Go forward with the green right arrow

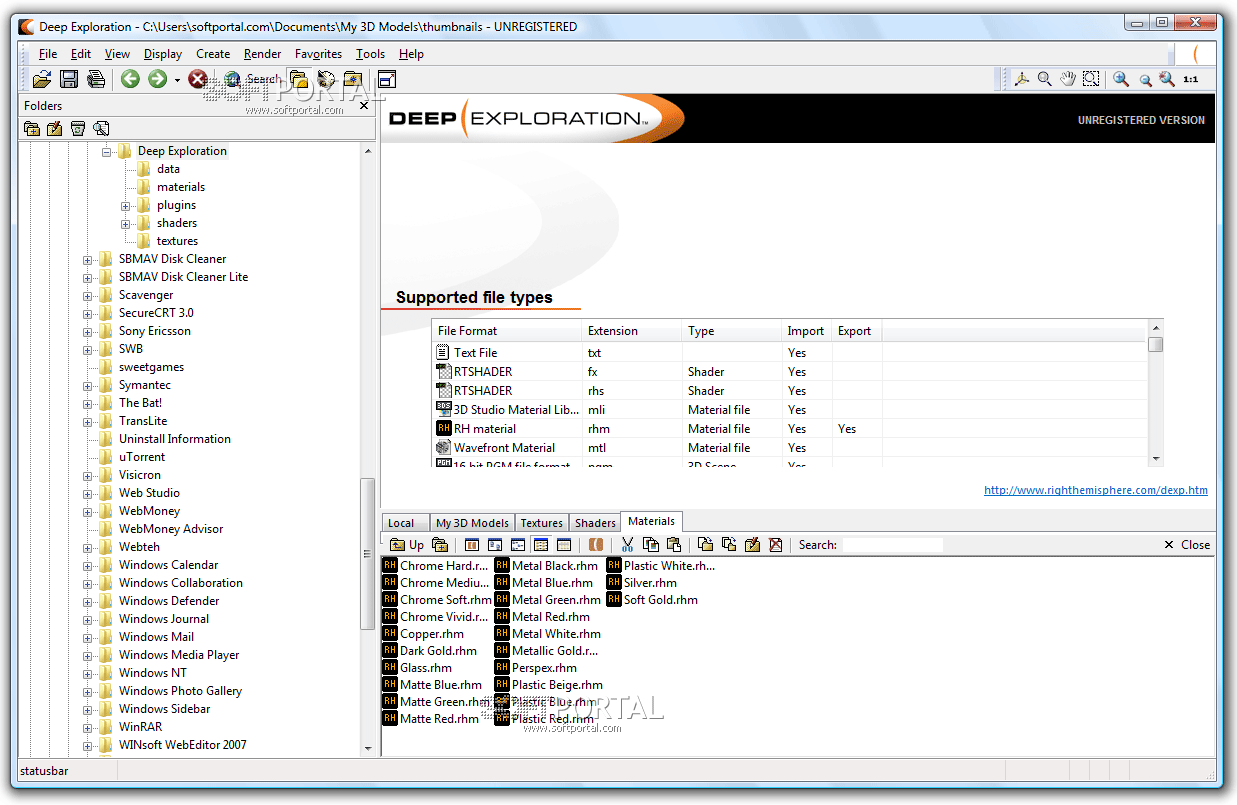click(x=157, y=79)
